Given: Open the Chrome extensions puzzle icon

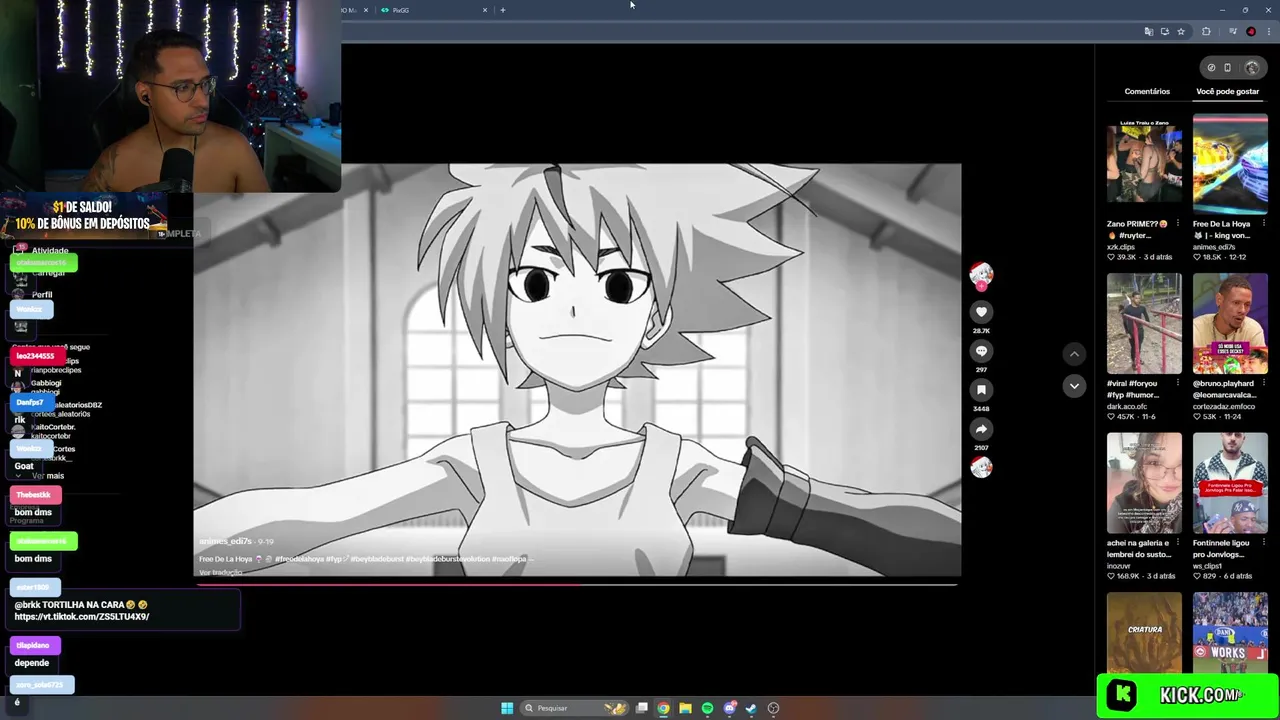Looking at the screenshot, I should [x=1206, y=32].
